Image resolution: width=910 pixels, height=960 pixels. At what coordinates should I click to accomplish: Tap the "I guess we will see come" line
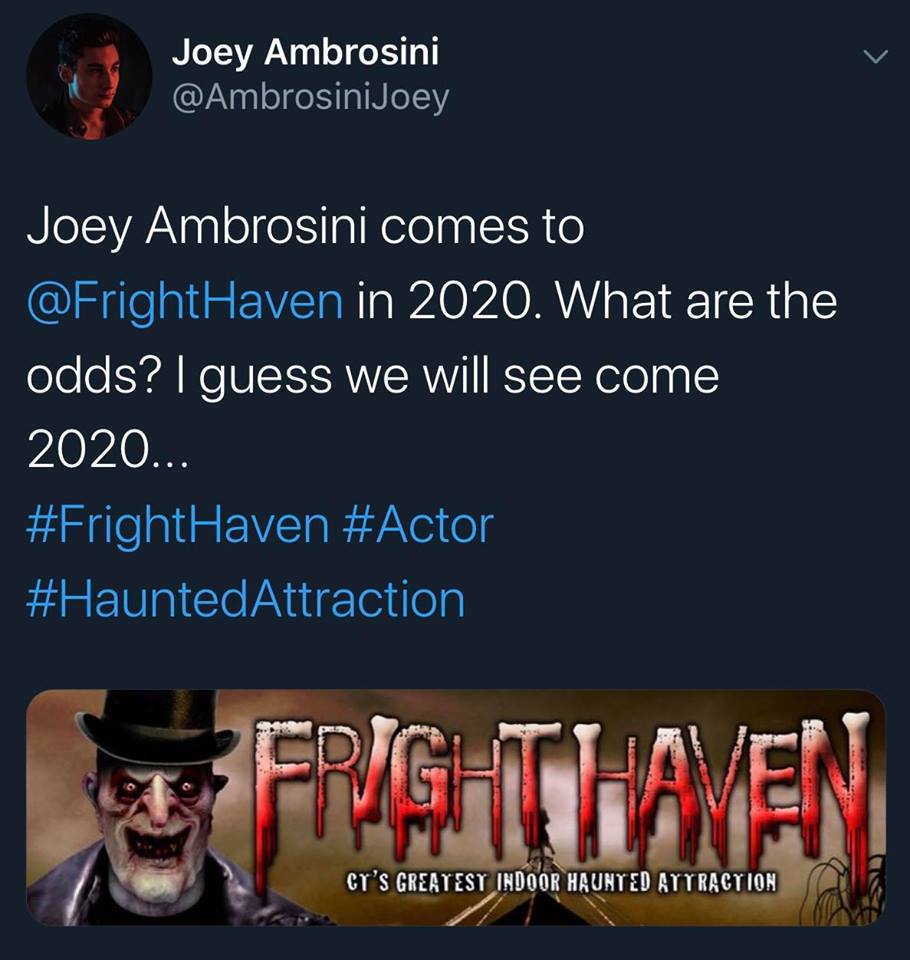coord(447,376)
